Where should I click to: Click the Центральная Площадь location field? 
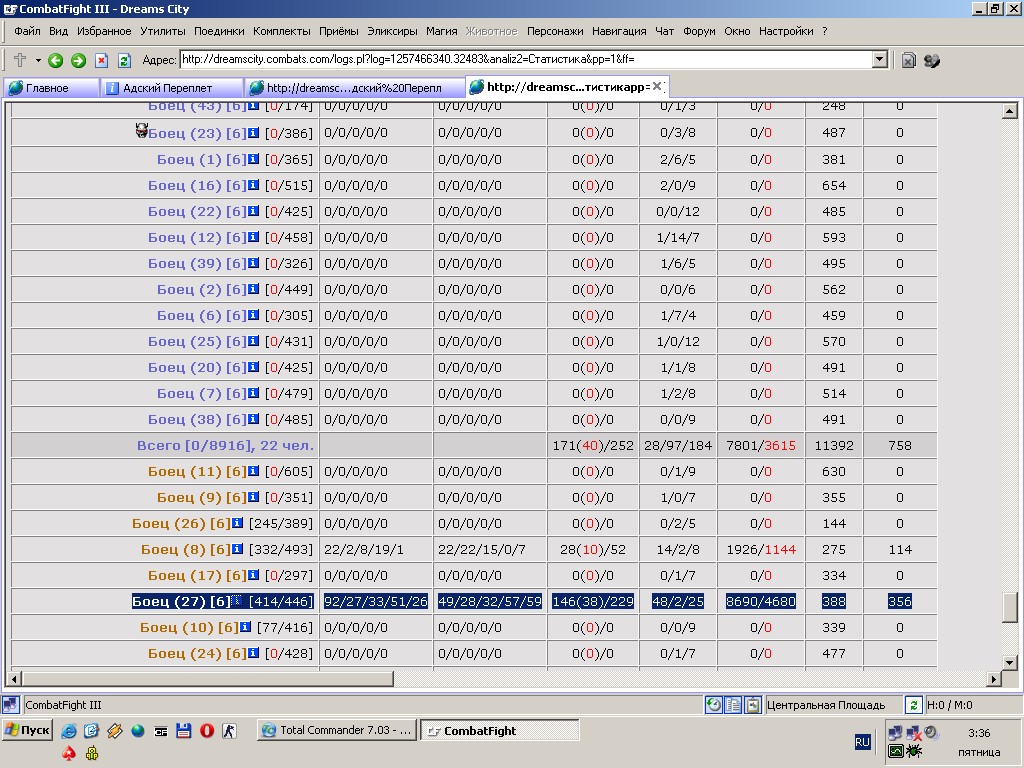point(833,705)
